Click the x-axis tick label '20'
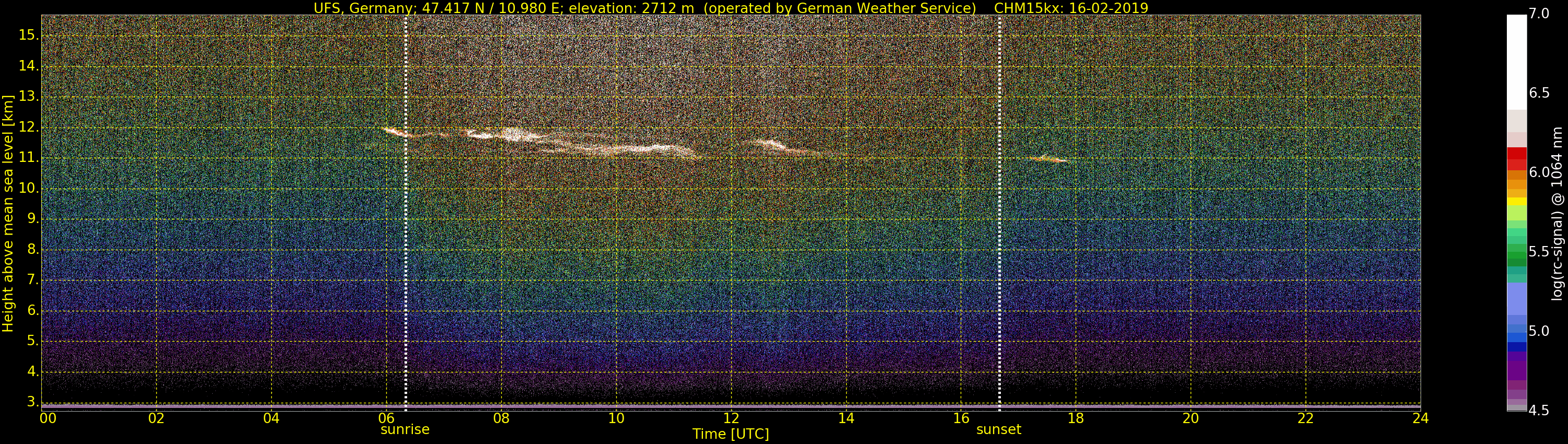The height and width of the screenshot is (444, 1568). pyautogui.click(x=1191, y=418)
